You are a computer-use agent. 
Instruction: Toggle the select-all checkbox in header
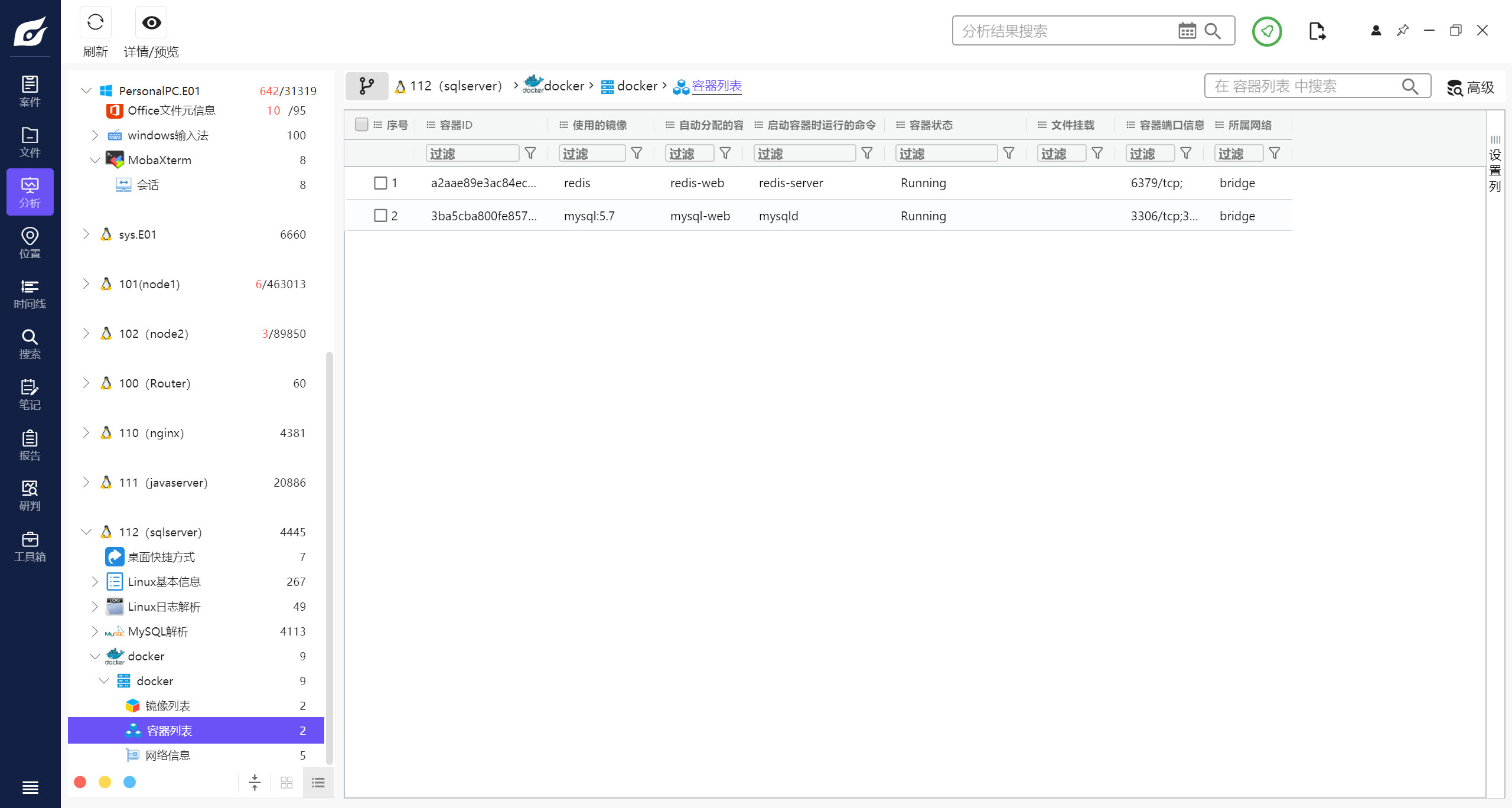(x=361, y=125)
